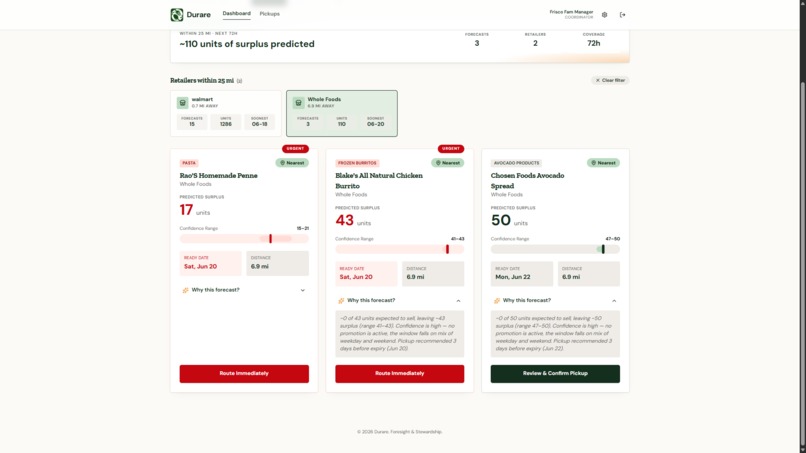Collapse Why this forecast for Chosen Foods Avocado
Image resolution: width=806 pixels, height=453 pixels.
(x=555, y=300)
